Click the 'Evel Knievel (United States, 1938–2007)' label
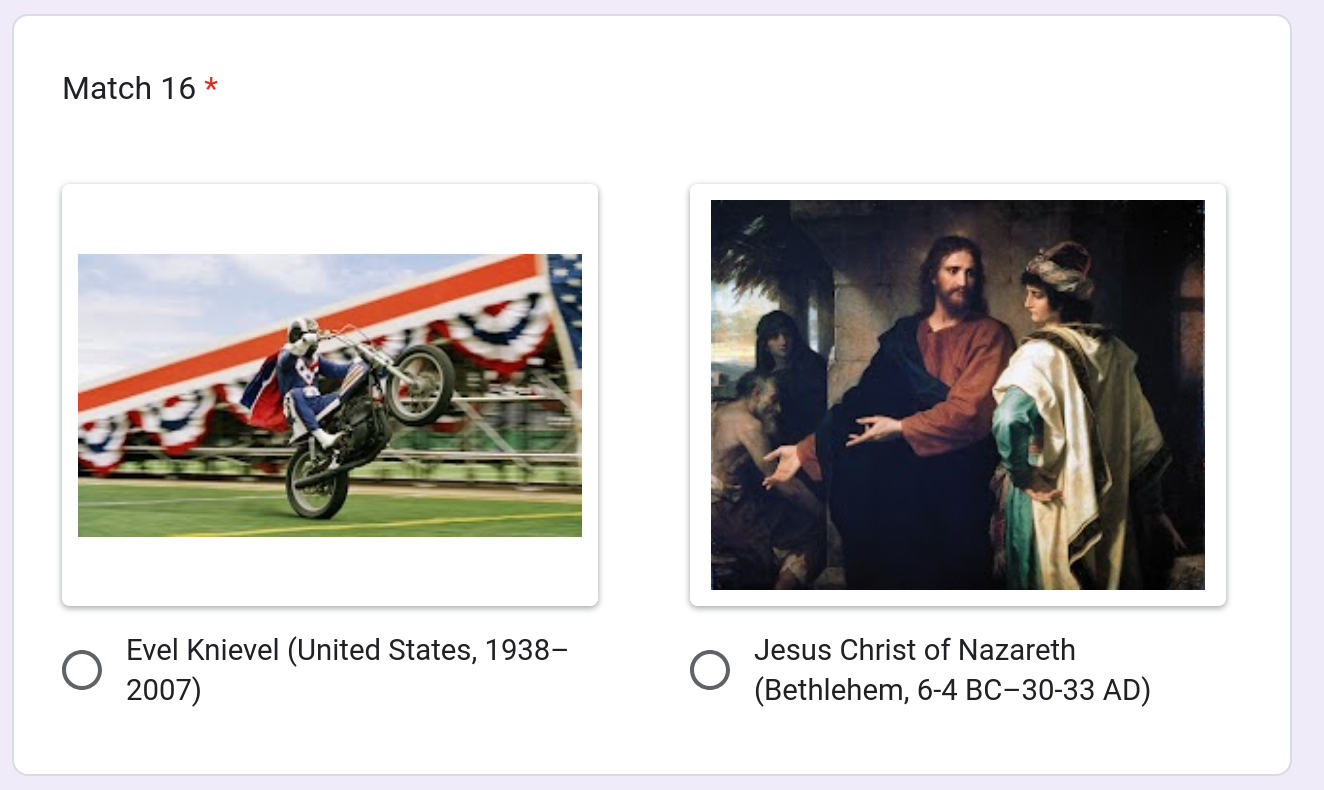 click(347, 651)
